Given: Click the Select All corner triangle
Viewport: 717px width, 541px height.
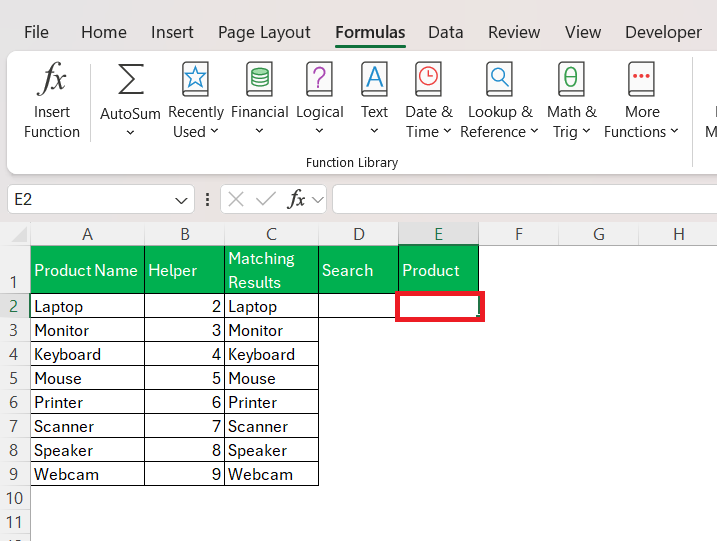Looking at the screenshot, I should (x=19, y=234).
